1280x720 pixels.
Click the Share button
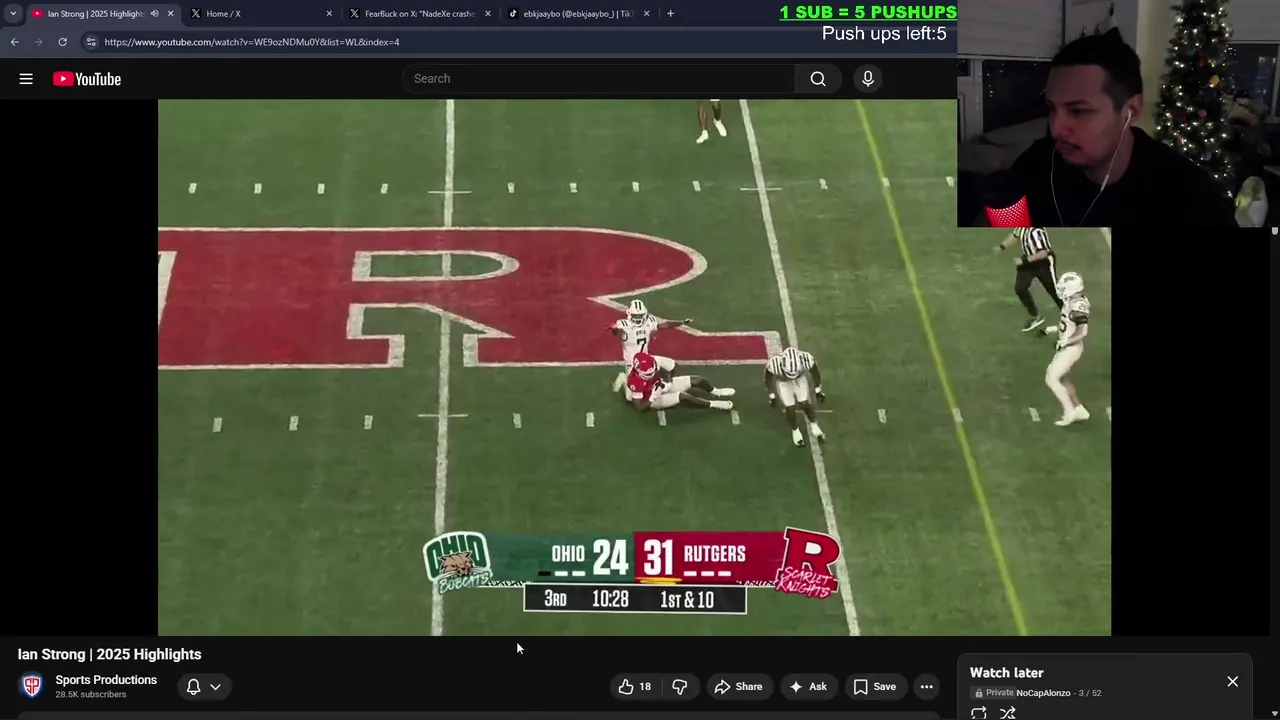[738, 686]
